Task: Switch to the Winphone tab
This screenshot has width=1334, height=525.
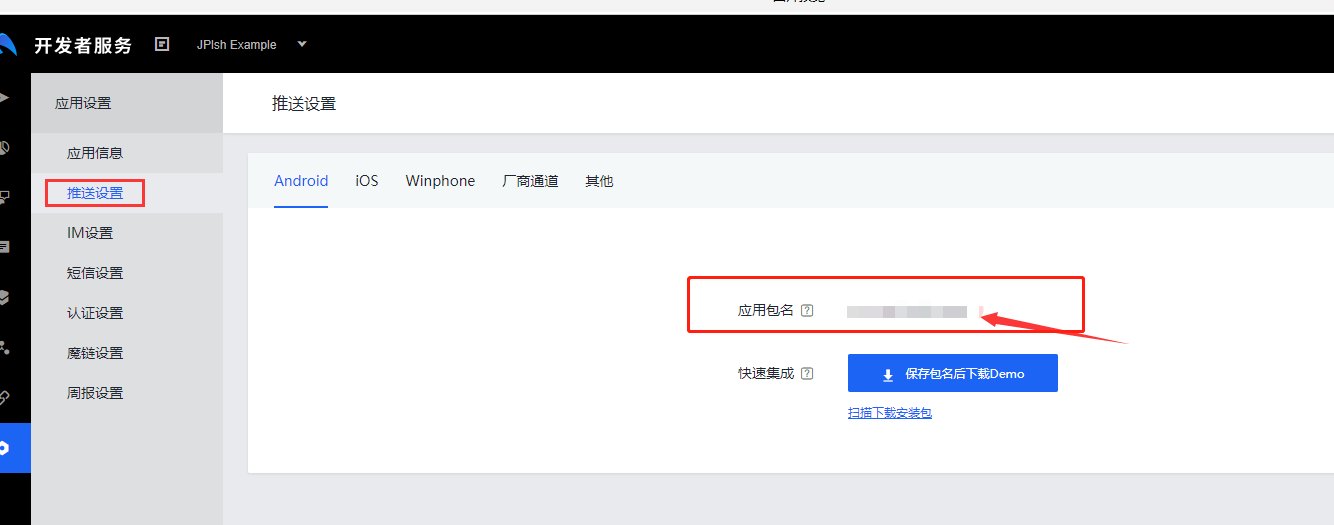Action: click(440, 181)
